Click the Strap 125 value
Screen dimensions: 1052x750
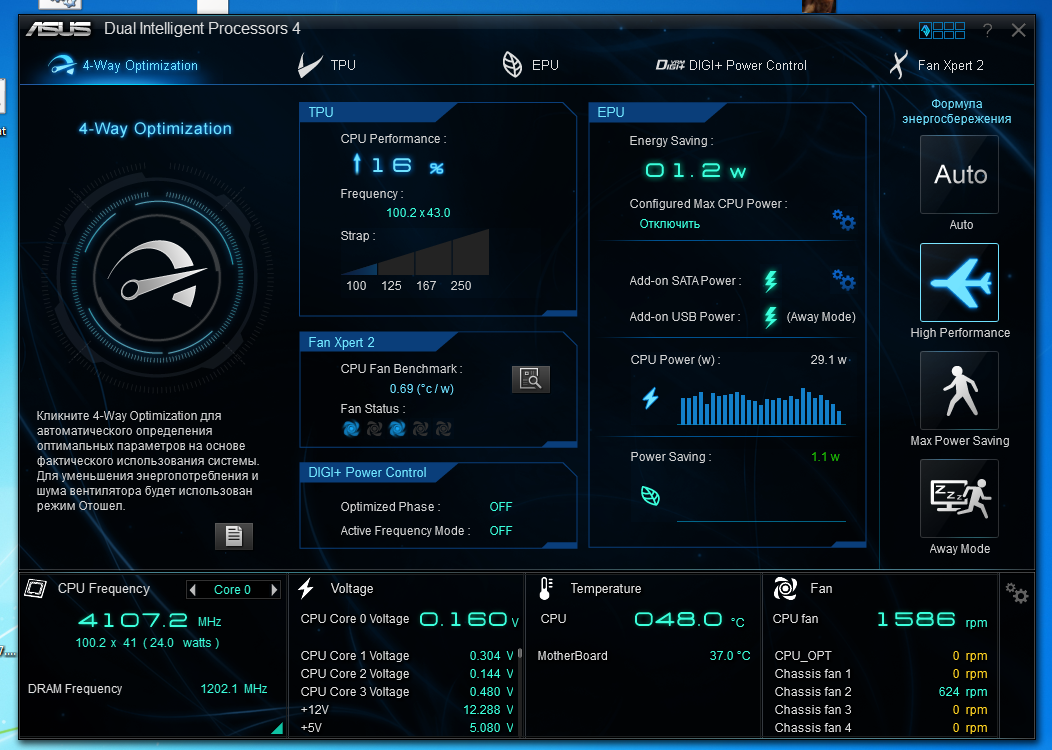[x=391, y=286]
